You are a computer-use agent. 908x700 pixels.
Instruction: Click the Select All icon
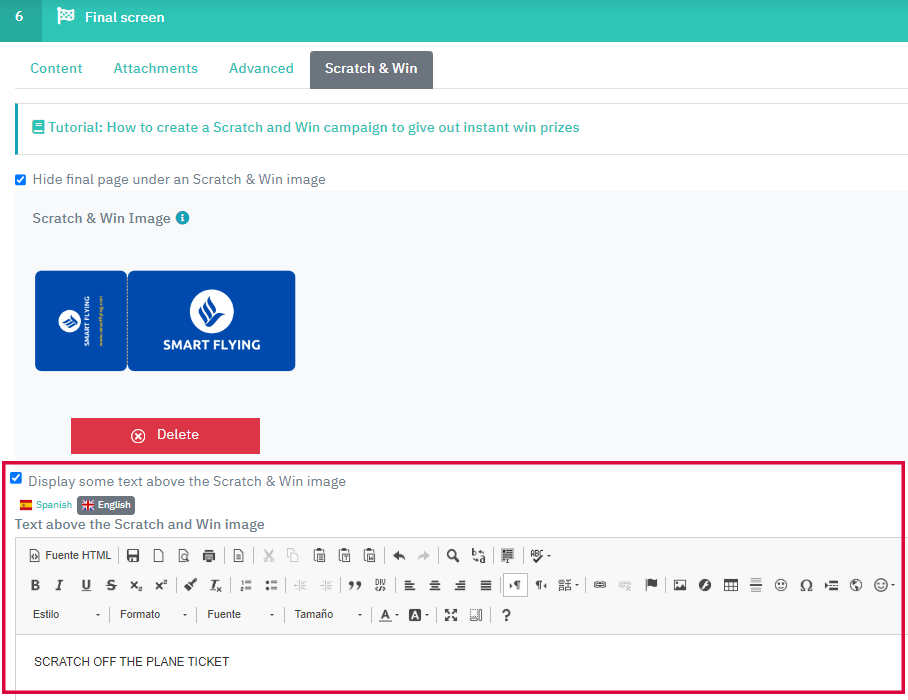click(507, 556)
